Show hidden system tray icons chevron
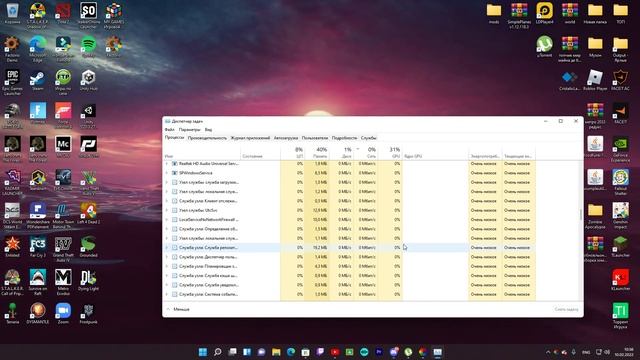 [547, 352]
